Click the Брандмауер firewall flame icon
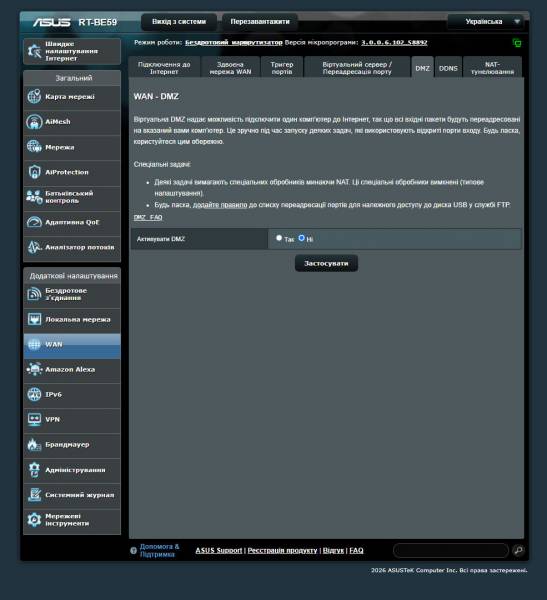Screen dimensions: 547x600 [34, 445]
